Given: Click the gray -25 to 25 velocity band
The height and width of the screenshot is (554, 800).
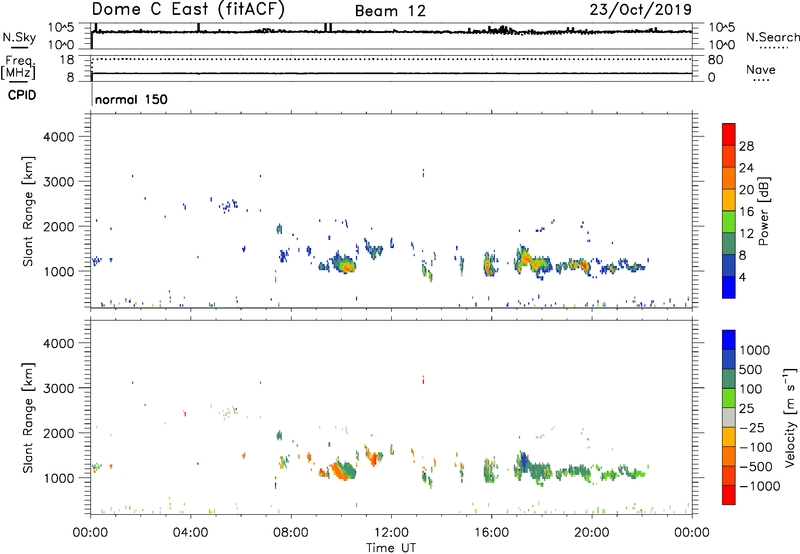Looking at the screenshot, I should click(x=729, y=418).
